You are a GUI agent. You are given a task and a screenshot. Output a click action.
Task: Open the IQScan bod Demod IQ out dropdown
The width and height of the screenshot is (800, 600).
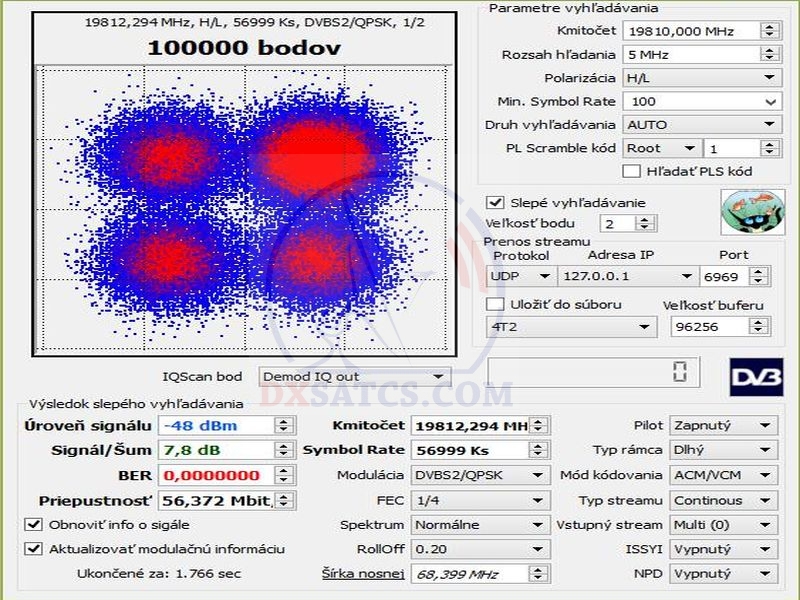[353, 377]
